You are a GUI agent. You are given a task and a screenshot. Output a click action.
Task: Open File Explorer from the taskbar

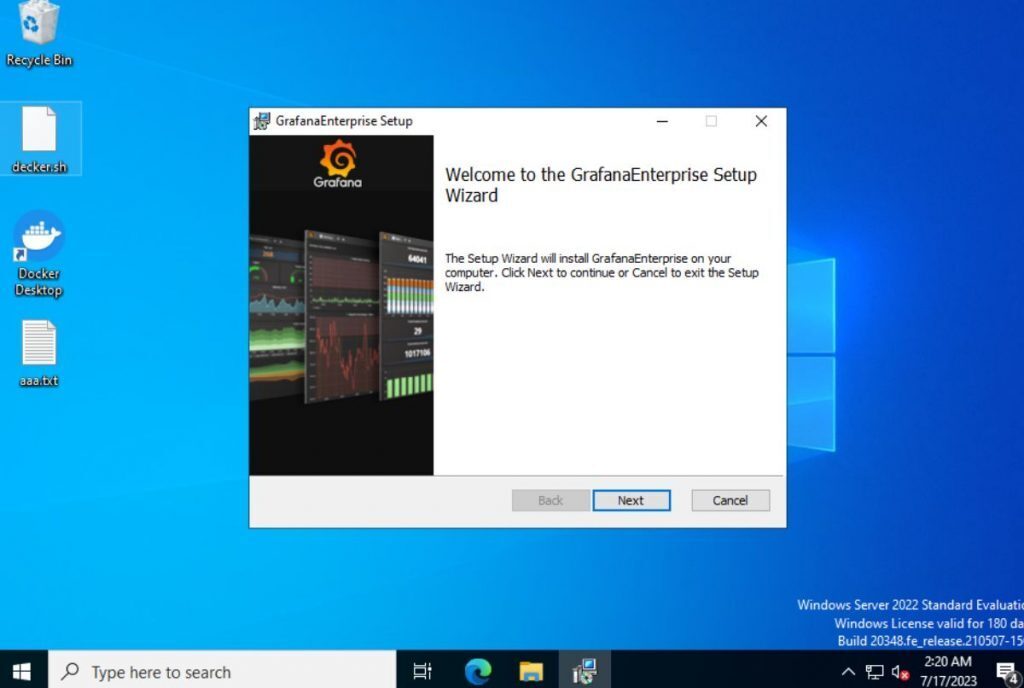tap(529, 670)
